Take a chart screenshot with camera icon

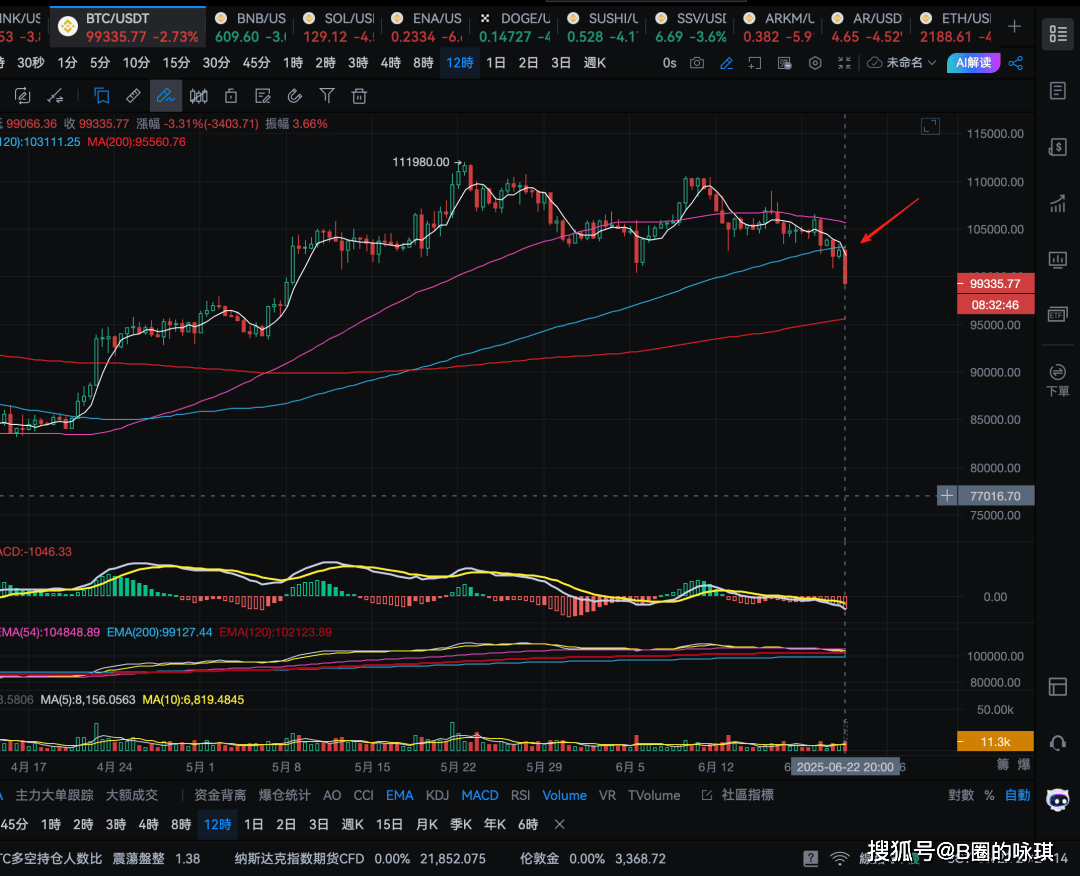point(697,63)
